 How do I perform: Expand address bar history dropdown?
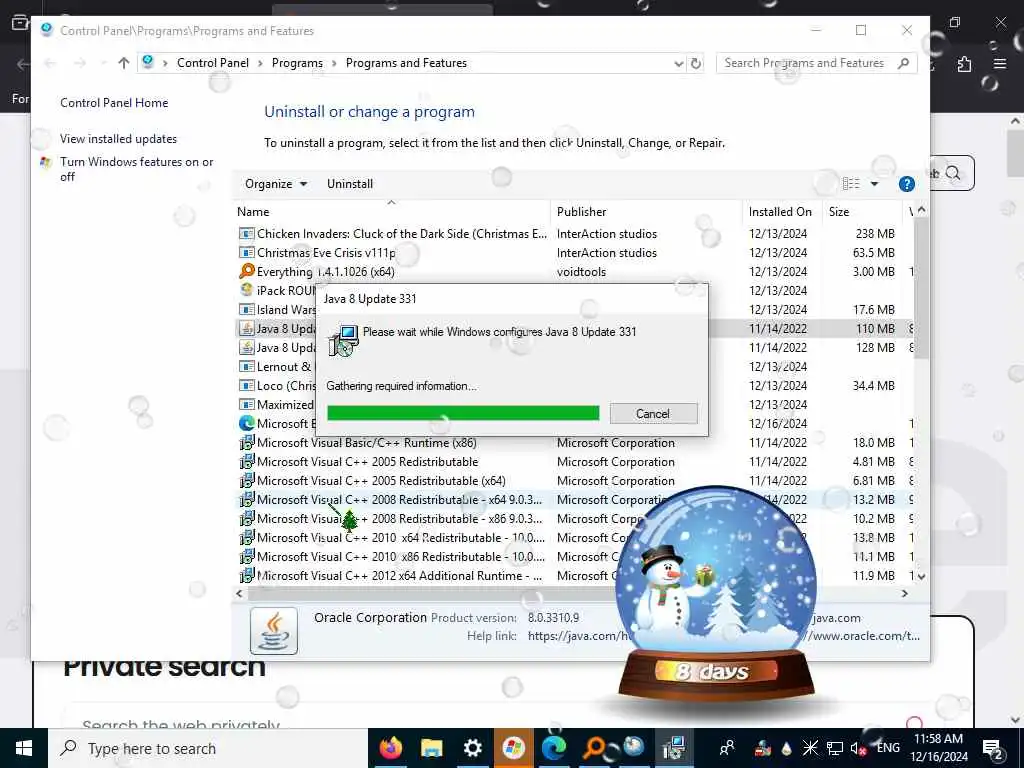coord(679,63)
